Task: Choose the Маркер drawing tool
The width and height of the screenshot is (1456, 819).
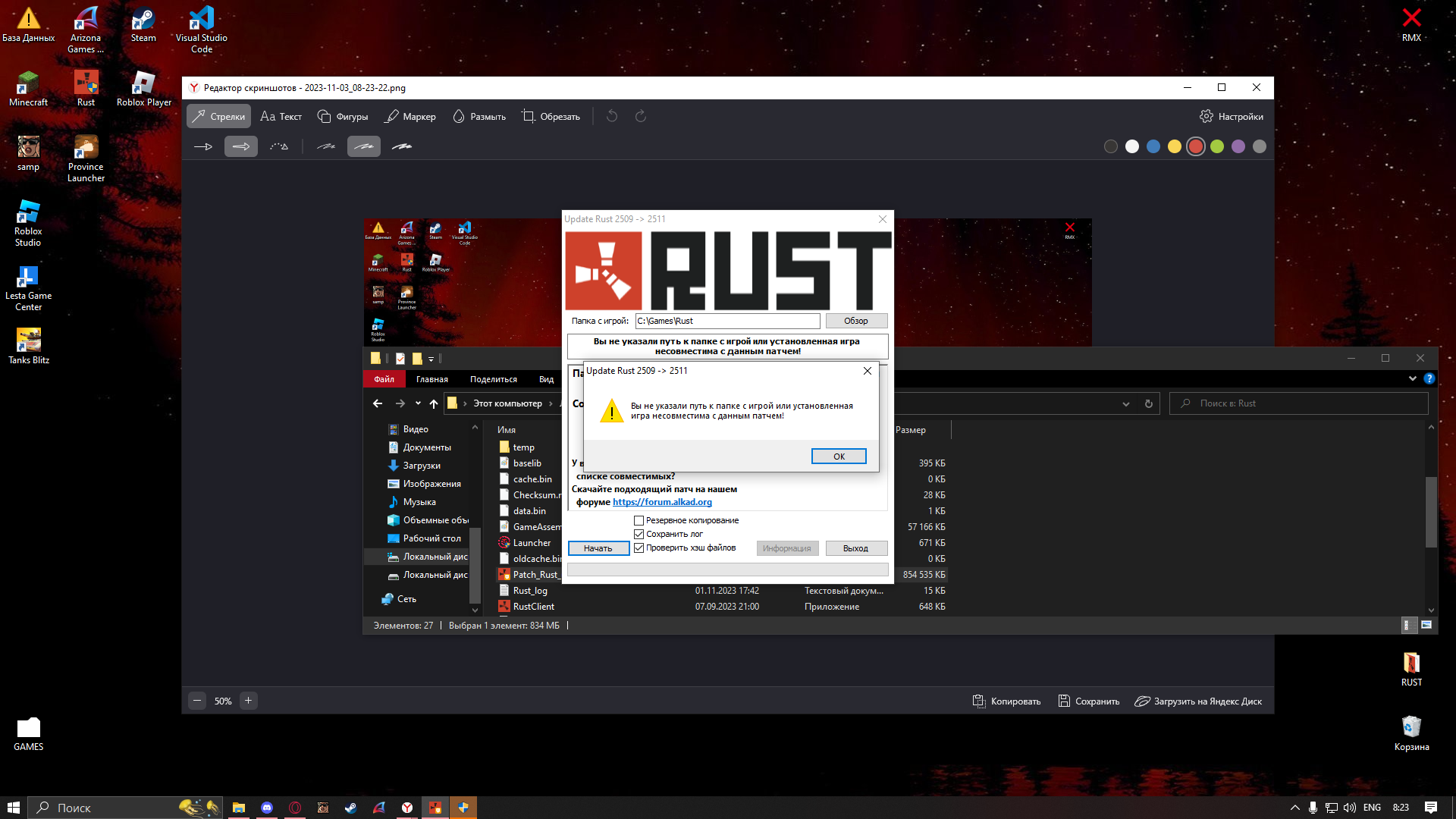Action: (410, 116)
